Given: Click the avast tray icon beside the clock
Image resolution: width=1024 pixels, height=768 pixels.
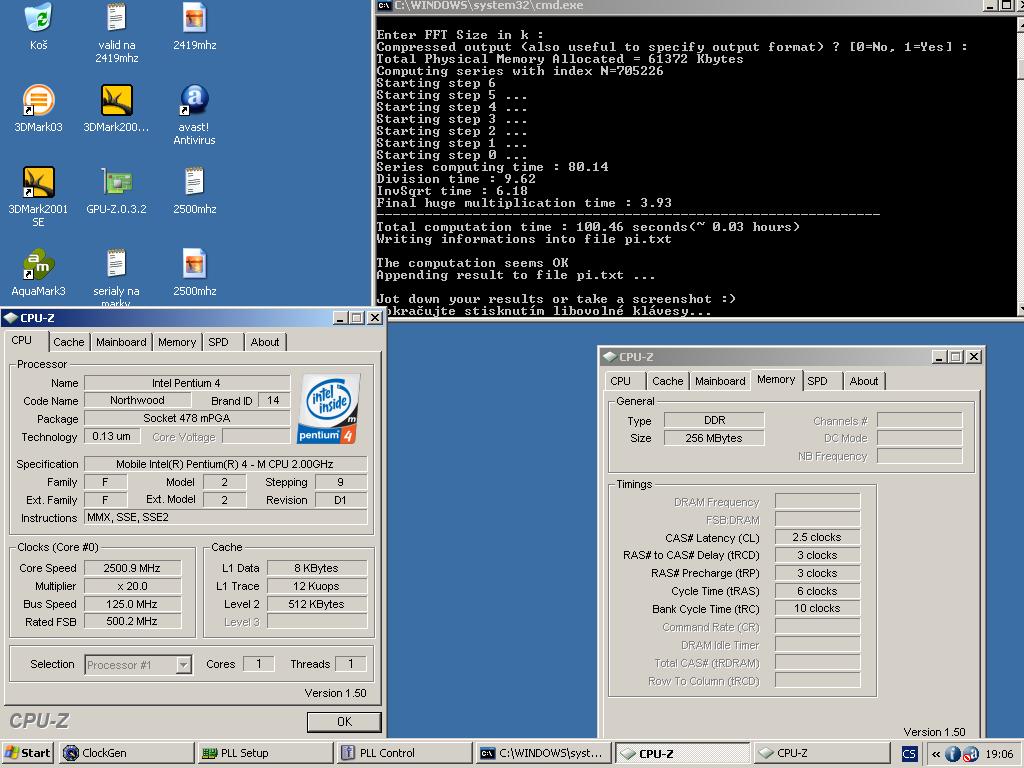Looking at the screenshot, I should click(x=971, y=754).
